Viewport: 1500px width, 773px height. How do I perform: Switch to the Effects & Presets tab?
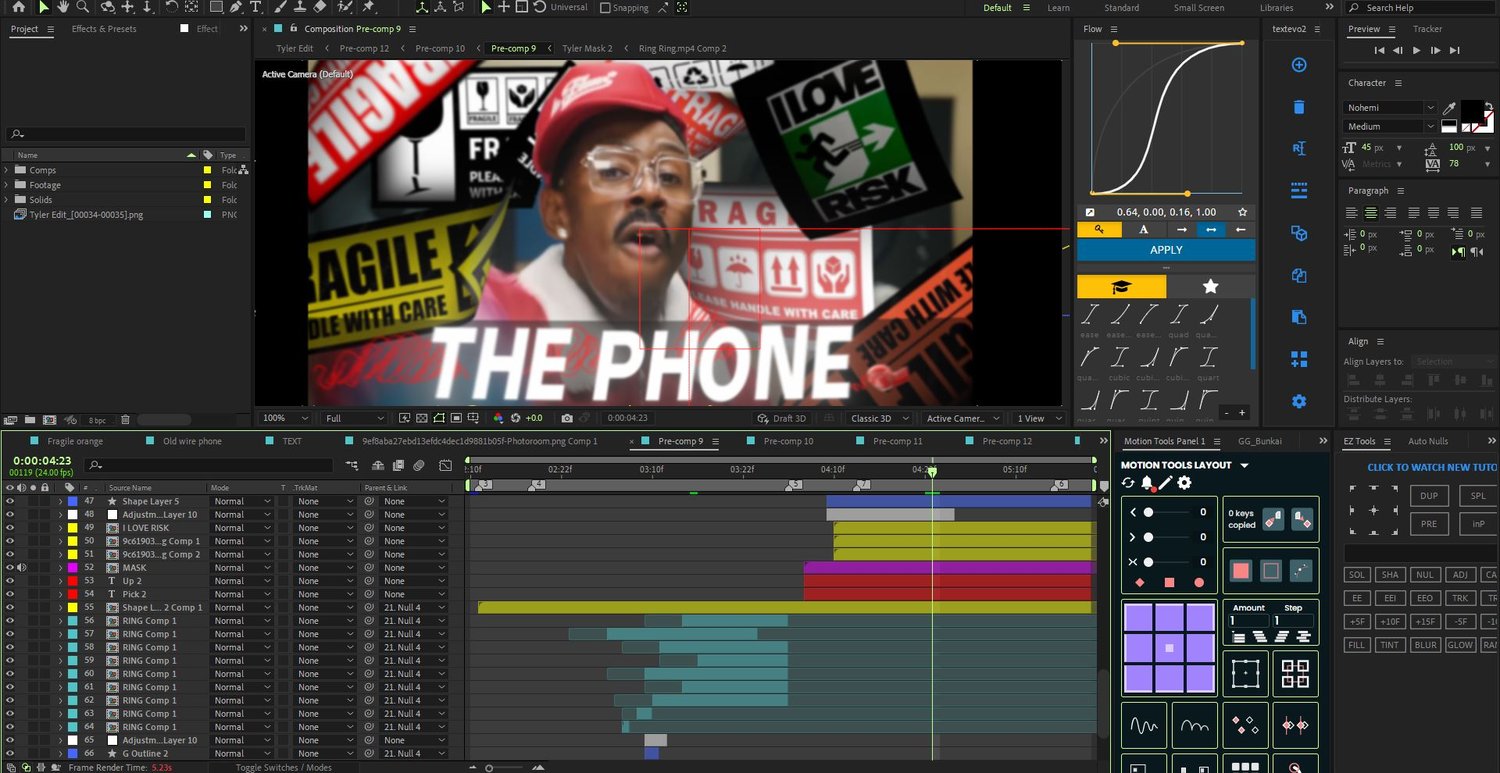point(104,29)
